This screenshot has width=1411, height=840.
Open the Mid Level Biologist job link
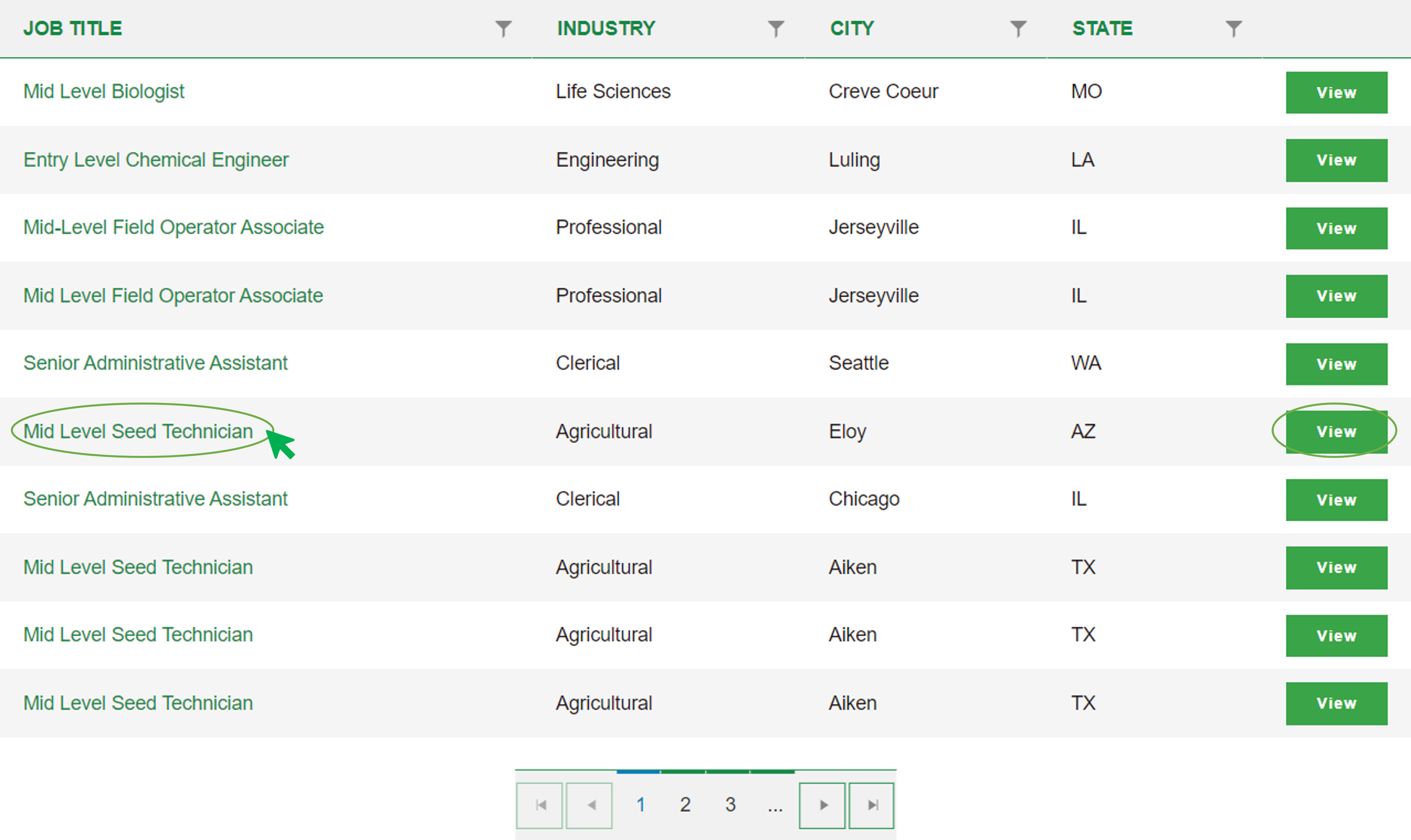pyautogui.click(x=104, y=91)
